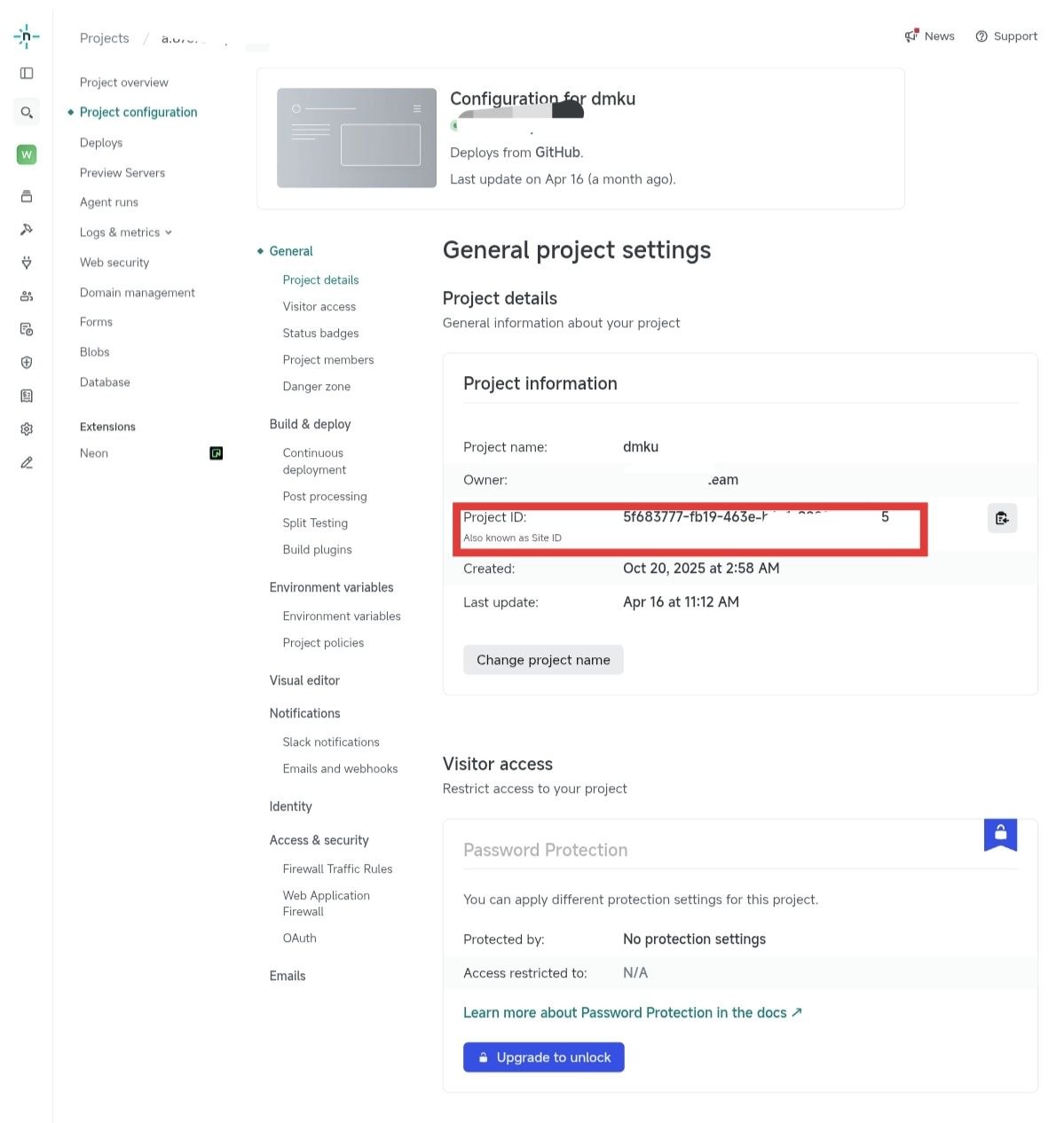Open Slack notifications settings

[x=331, y=742]
